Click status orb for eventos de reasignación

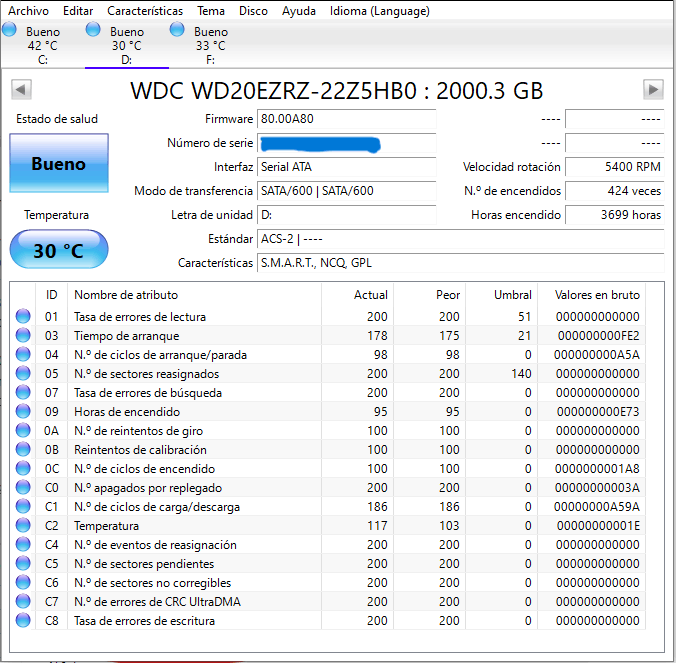point(23,544)
